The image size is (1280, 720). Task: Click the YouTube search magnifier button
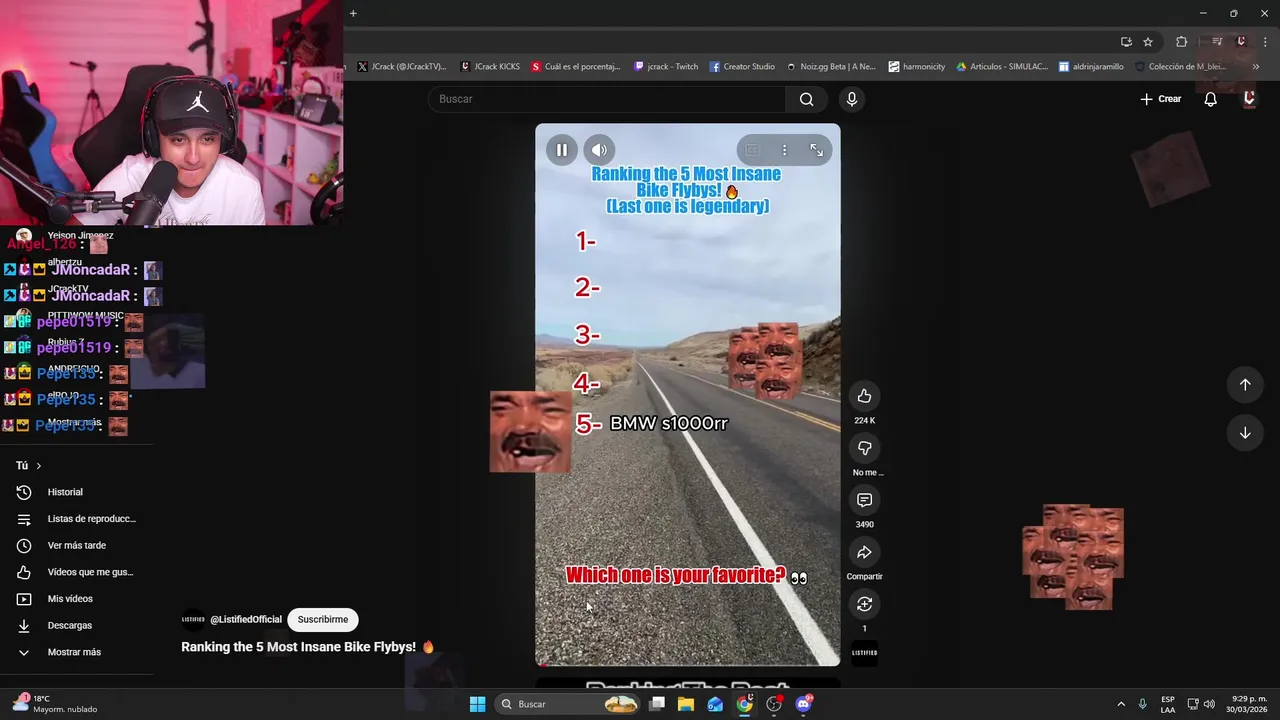(806, 99)
